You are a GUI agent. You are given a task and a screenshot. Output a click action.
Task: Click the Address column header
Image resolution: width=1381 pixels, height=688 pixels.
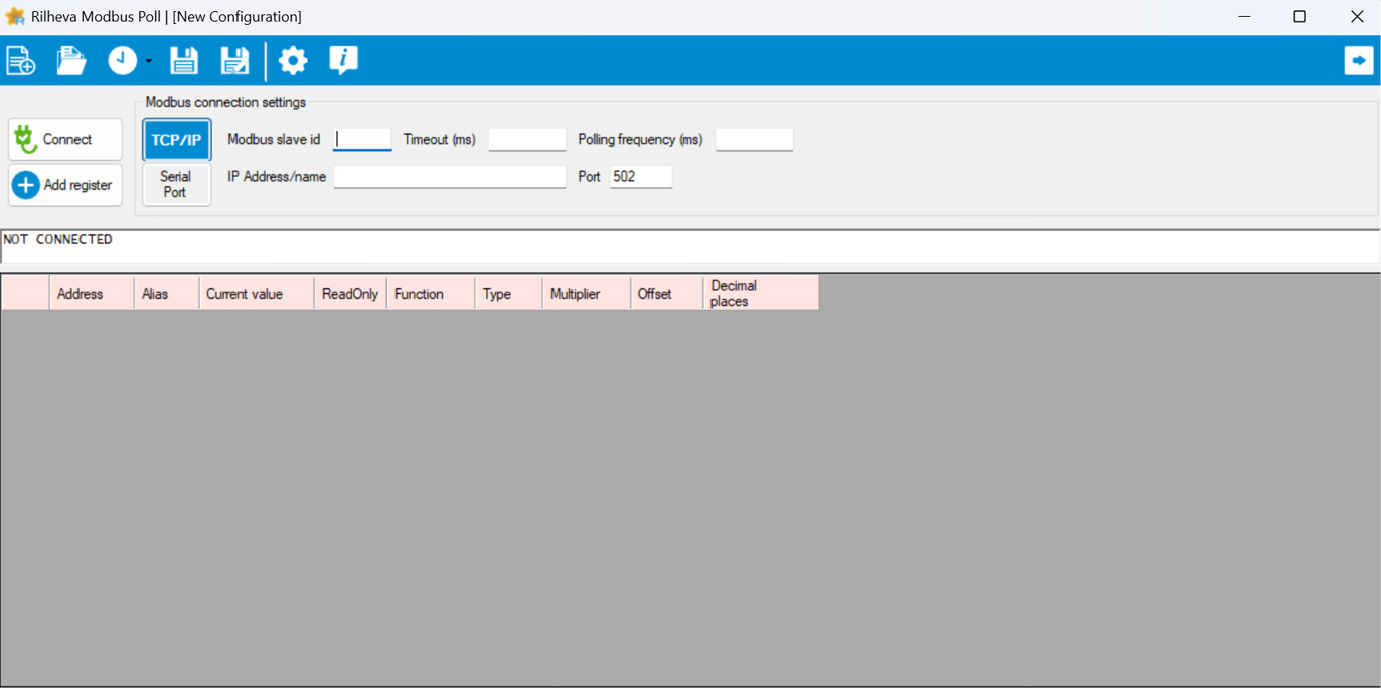tap(91, 294)
